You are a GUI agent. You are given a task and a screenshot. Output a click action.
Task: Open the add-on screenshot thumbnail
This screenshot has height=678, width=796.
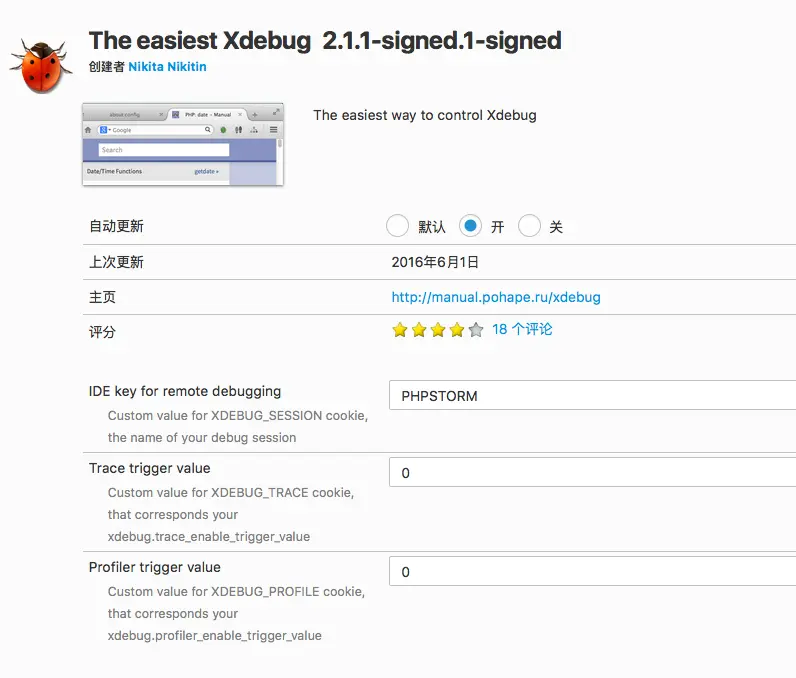(x=182, y=144)
